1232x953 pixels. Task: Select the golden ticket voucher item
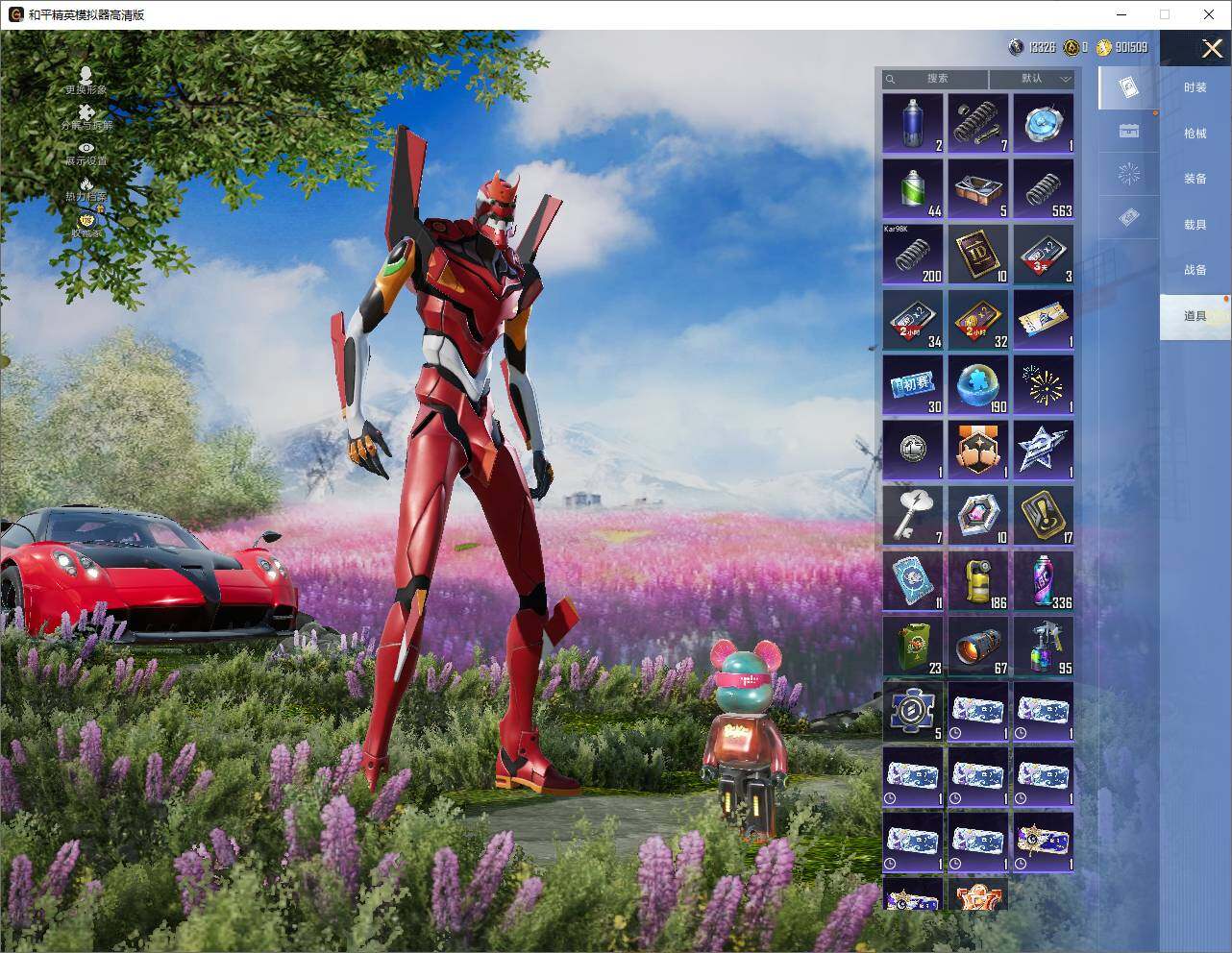click(1044, 319)
